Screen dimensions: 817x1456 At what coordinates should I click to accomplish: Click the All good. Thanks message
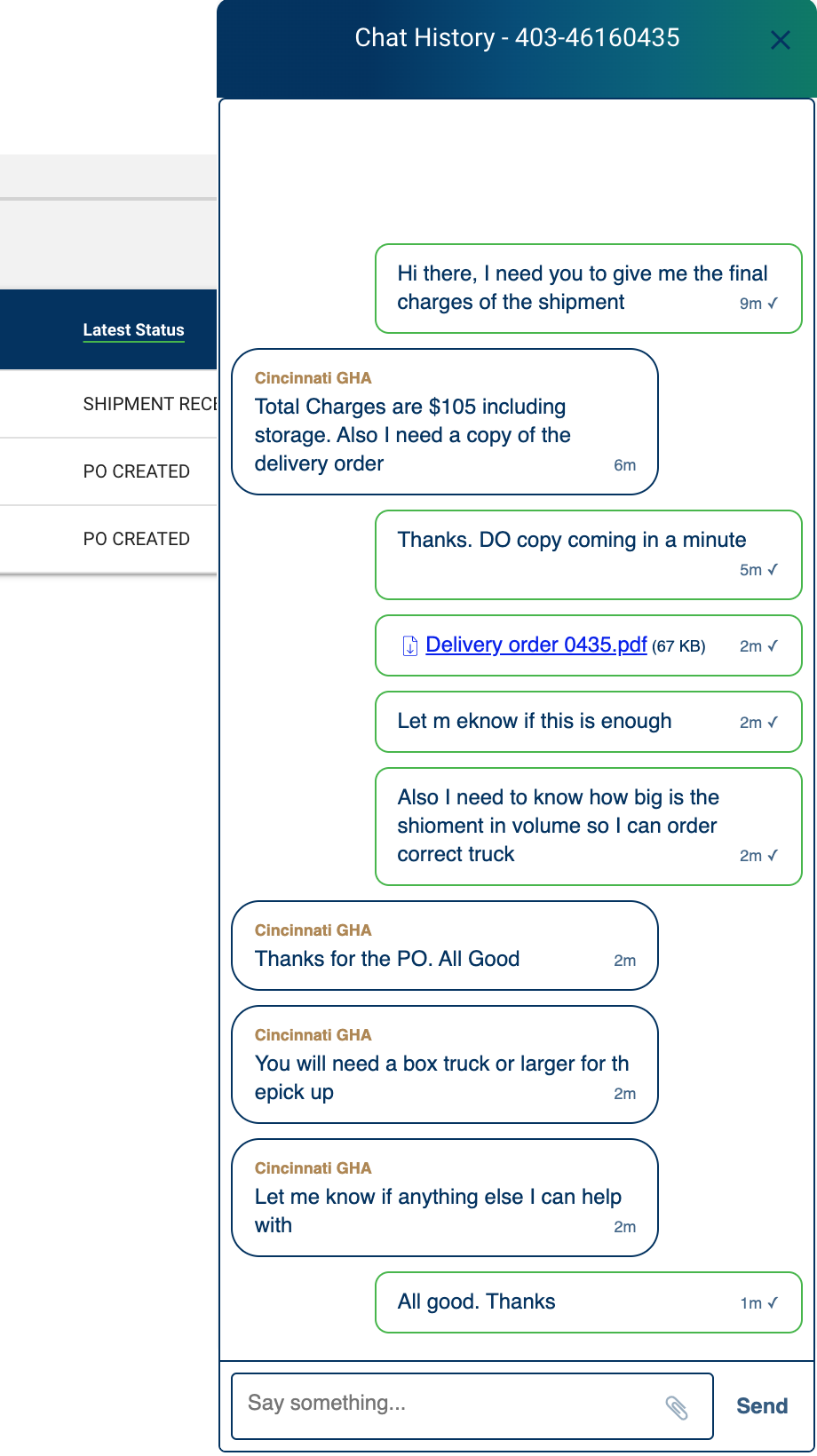pyautogui.click(x=589, y=1302)
